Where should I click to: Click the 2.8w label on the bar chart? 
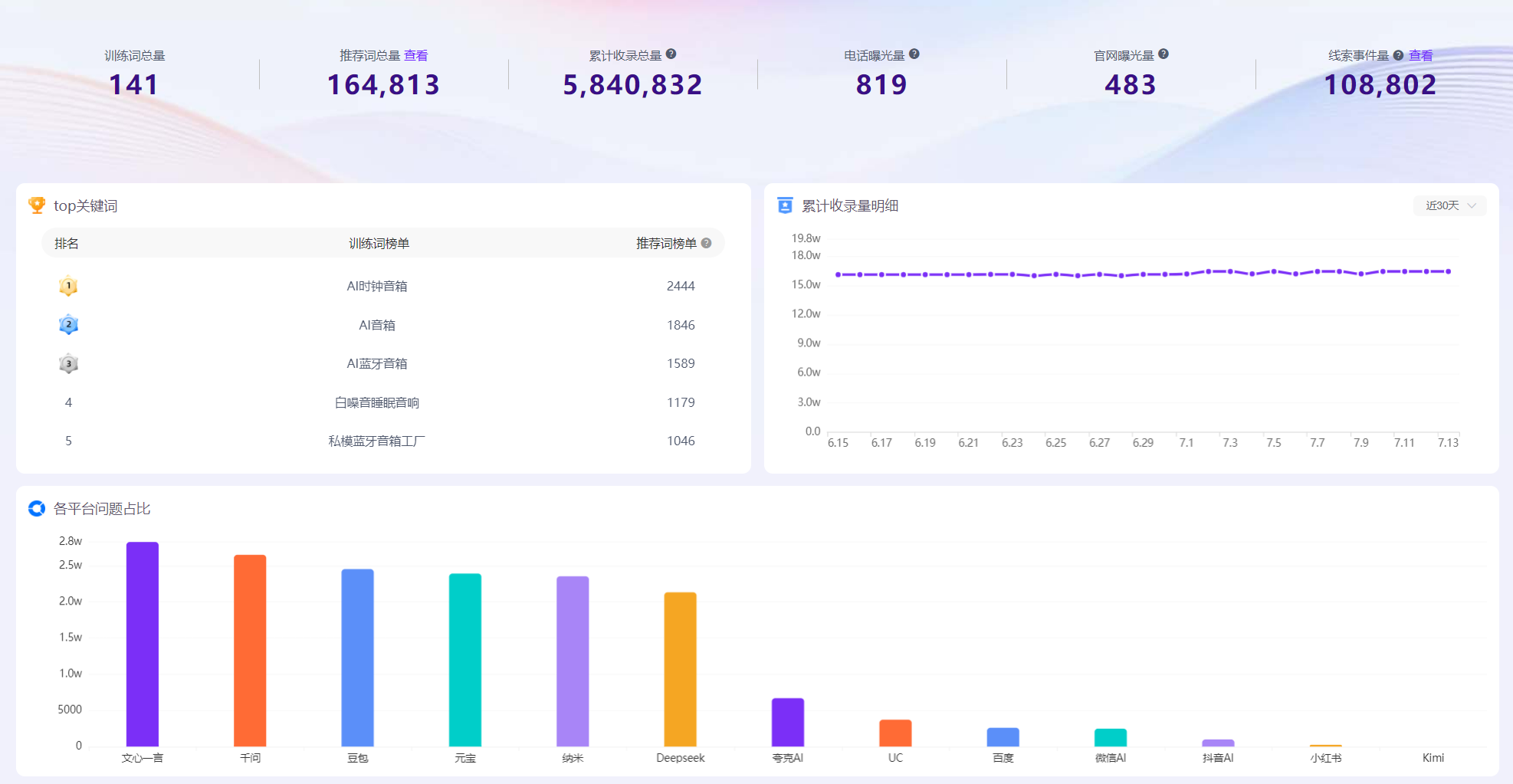click(x=71, y=541)
